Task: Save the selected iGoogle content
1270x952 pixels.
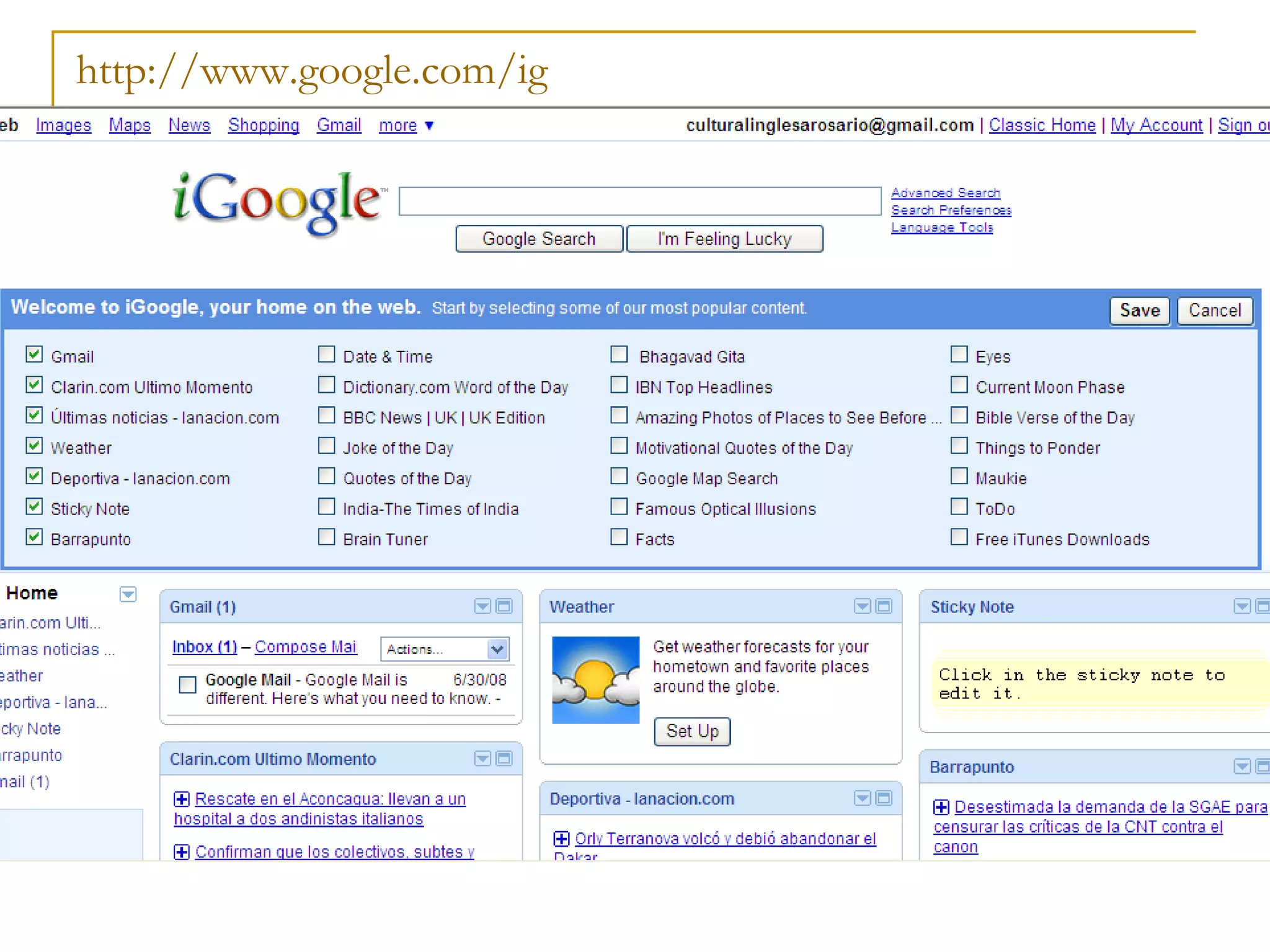Action: point(1140,310)
